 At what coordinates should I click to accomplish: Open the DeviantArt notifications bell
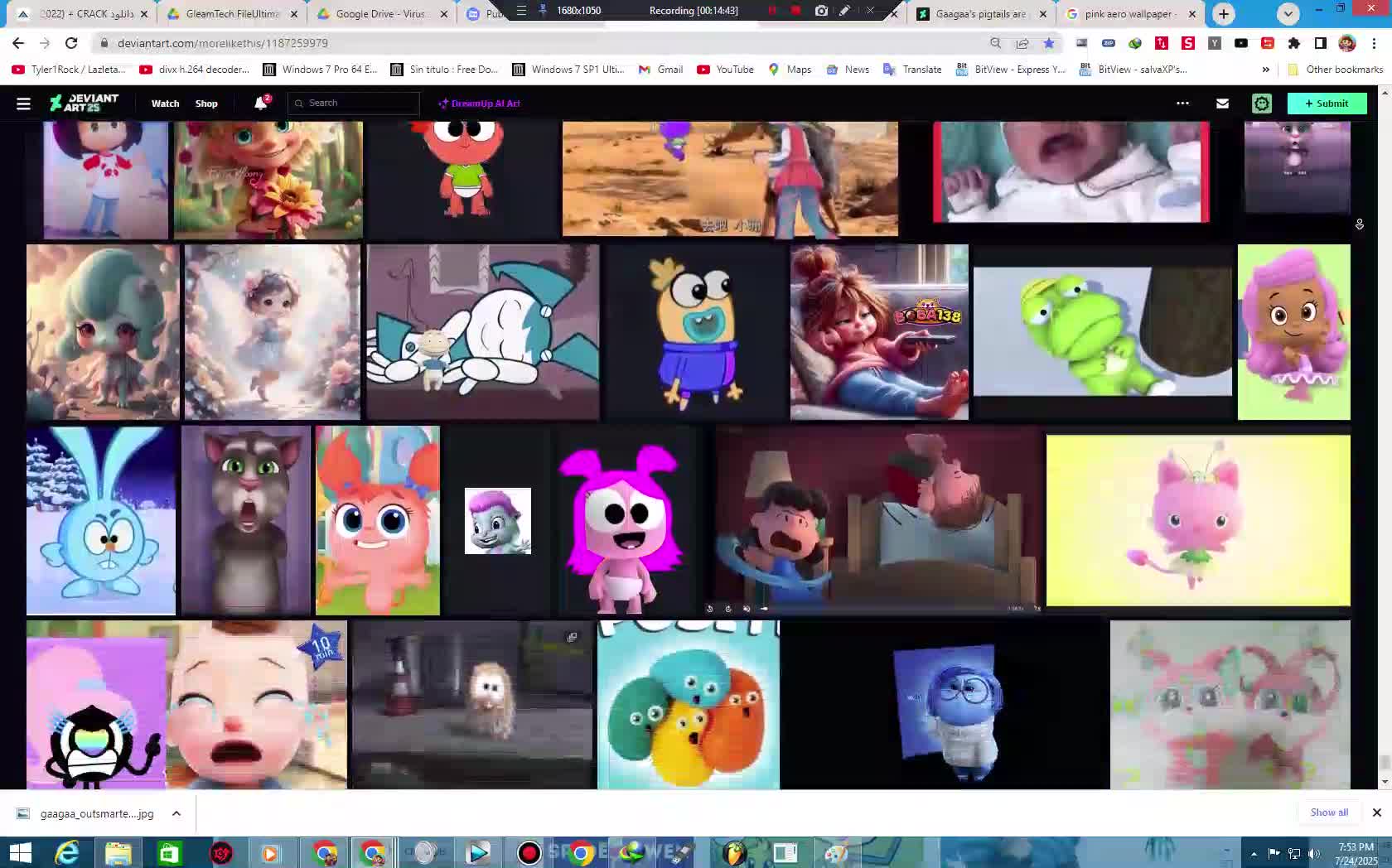pyautogui.click(x=261, y=104)
